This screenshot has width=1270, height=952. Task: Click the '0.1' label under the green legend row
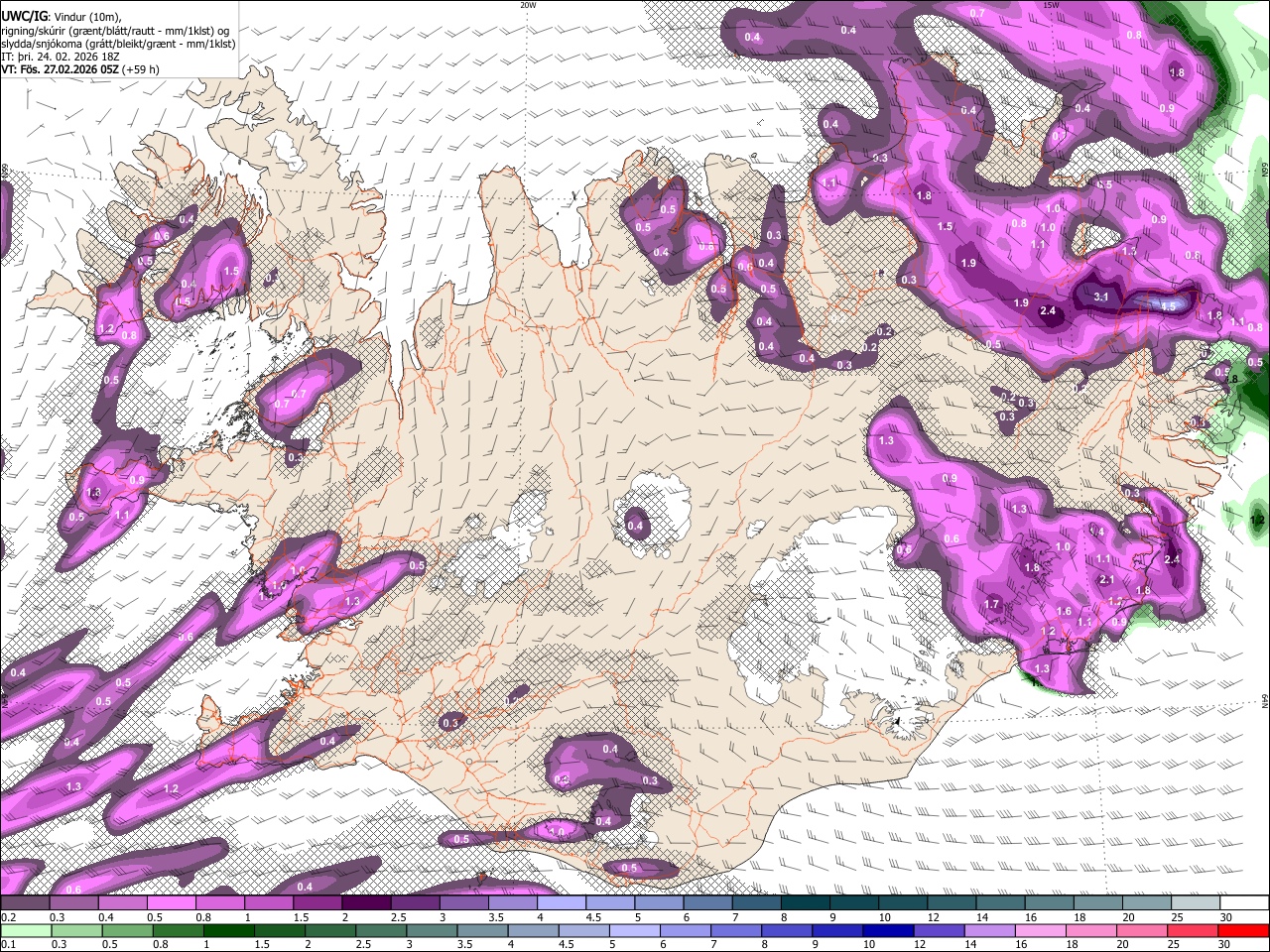[7, 945]
